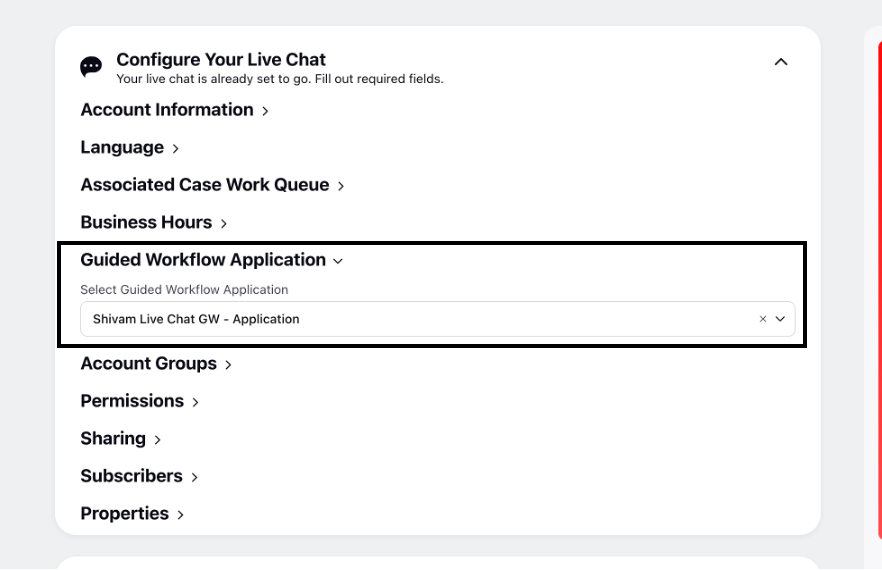Expand the Properties section
Screen dimensions: 882x570
[132, 514]
